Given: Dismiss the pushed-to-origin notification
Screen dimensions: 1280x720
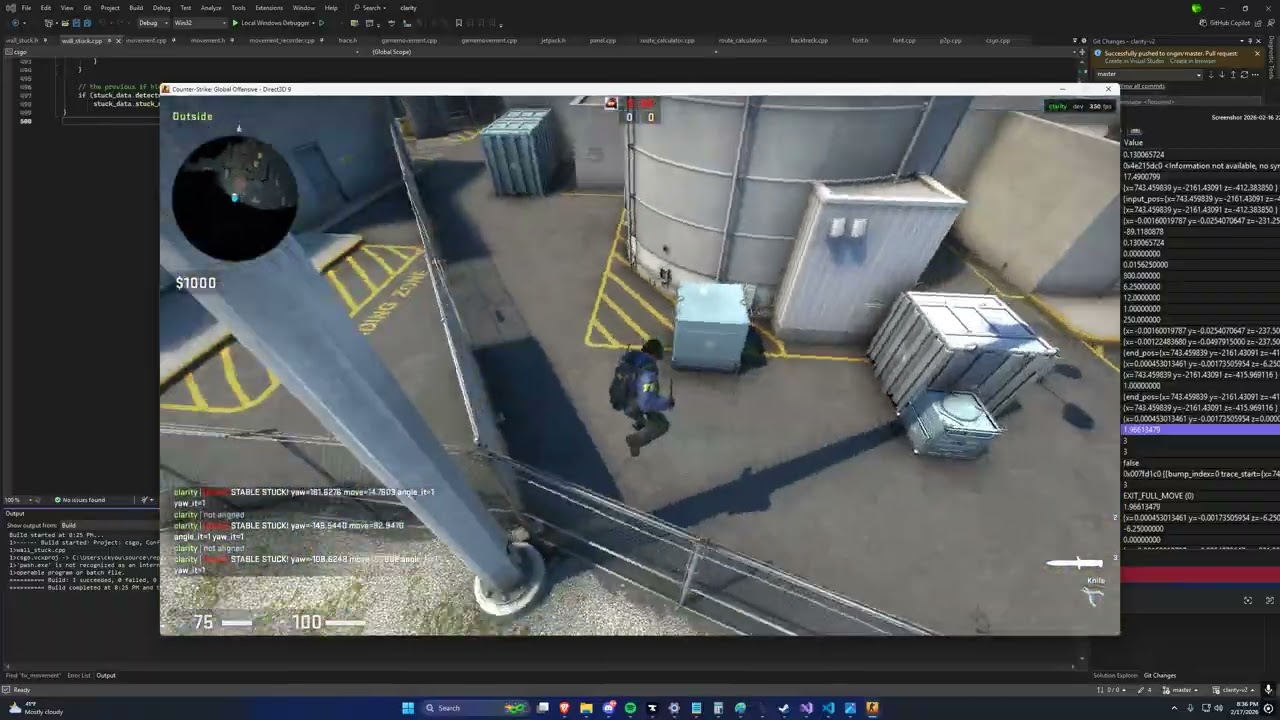Looking at the screenshot, I should (1257, 54).
